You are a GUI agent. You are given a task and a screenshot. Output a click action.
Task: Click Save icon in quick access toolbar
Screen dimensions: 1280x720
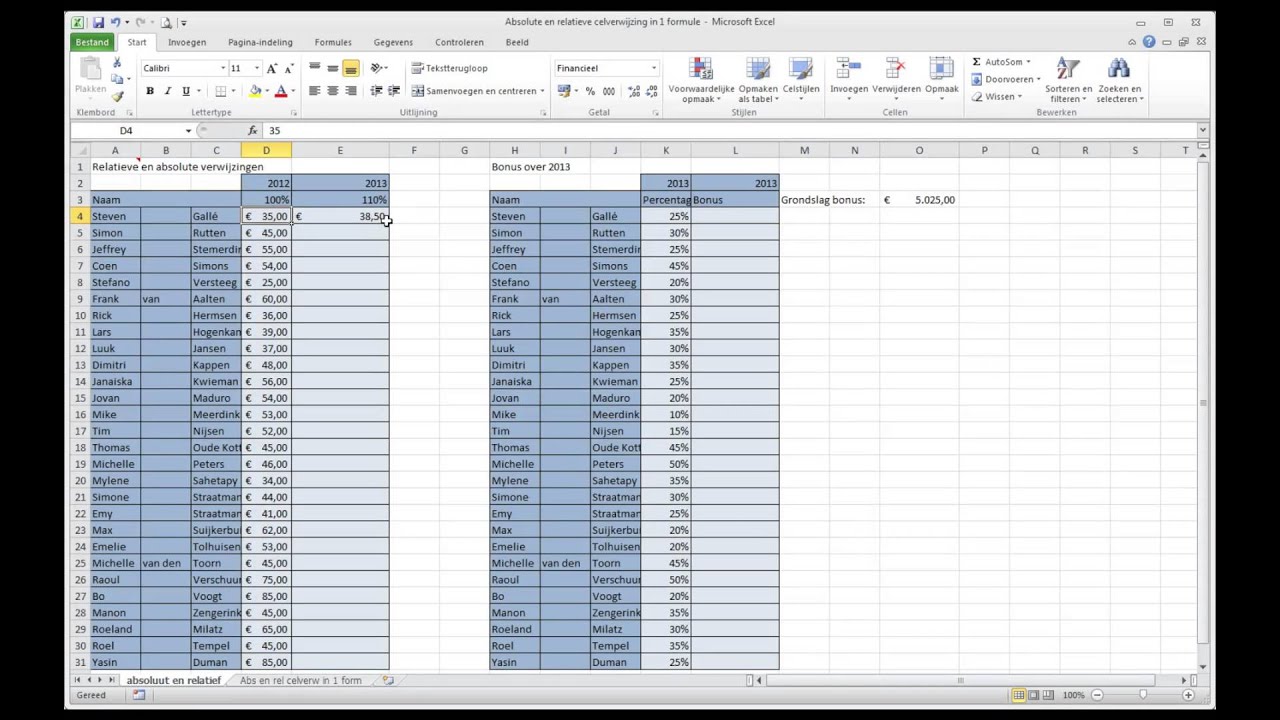[x=98, y=22]
